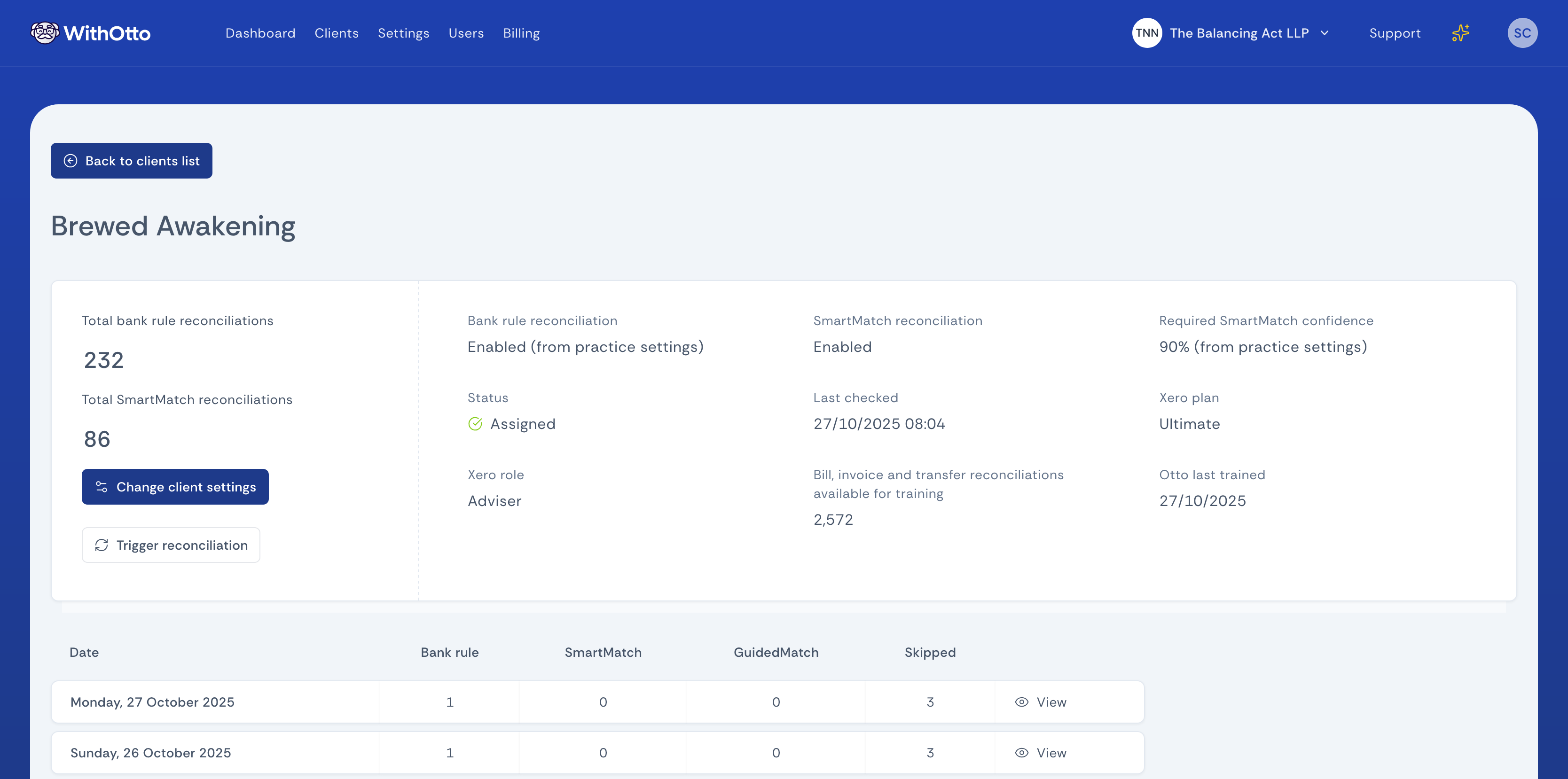
Task: Open the practice switcher chevron
Action: [1325, 33]
